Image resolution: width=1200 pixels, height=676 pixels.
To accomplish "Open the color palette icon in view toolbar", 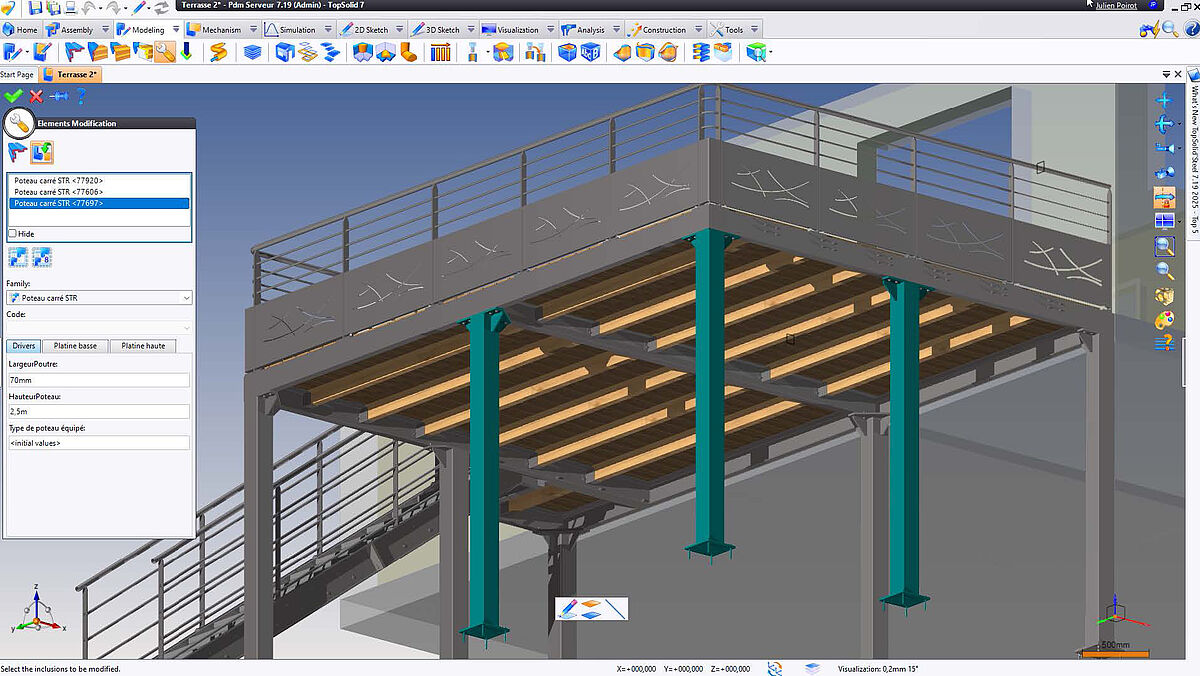I will (1164, 320).
